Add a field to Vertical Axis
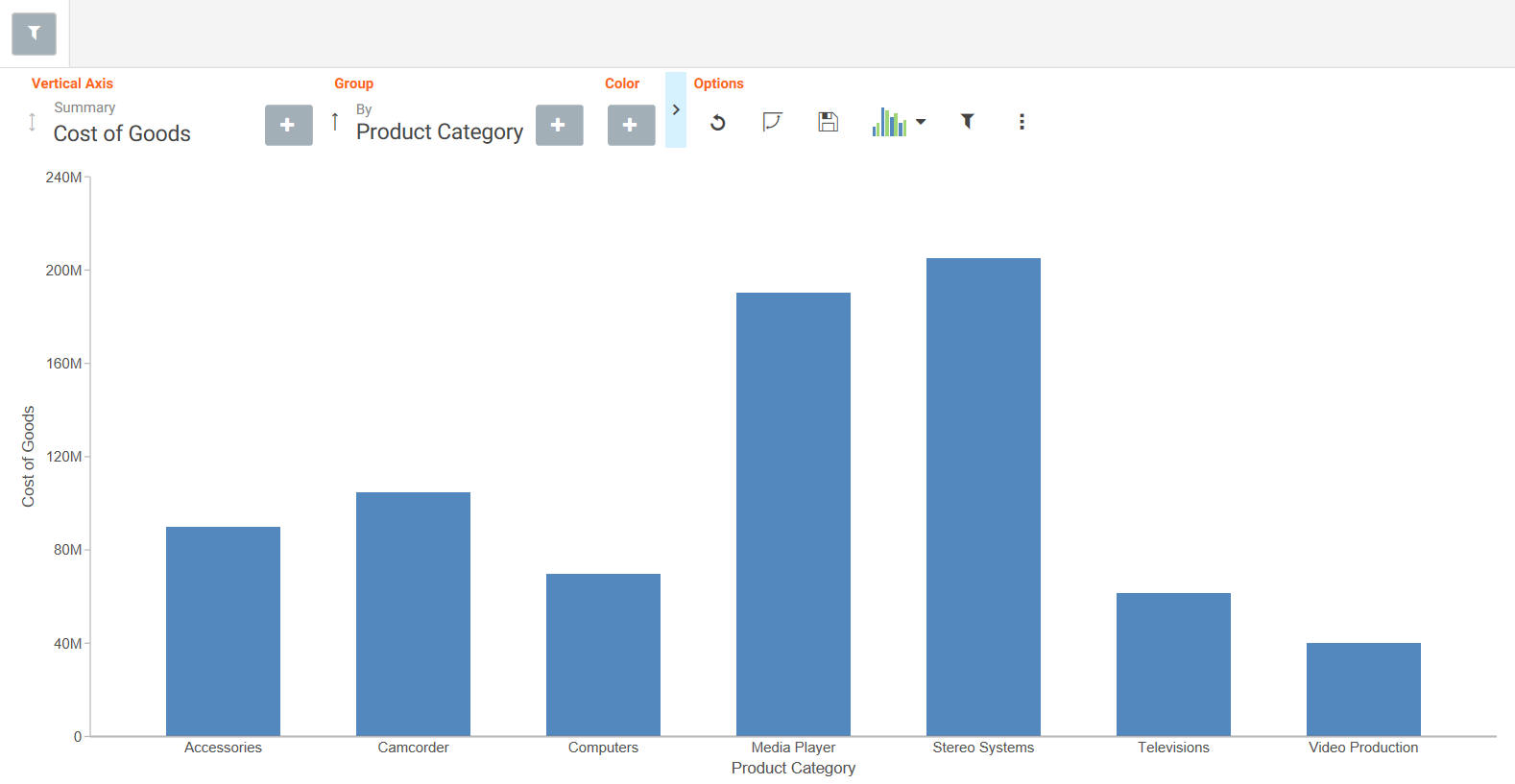This screenshot has width=1515, height=784. (x=289, y=126)
